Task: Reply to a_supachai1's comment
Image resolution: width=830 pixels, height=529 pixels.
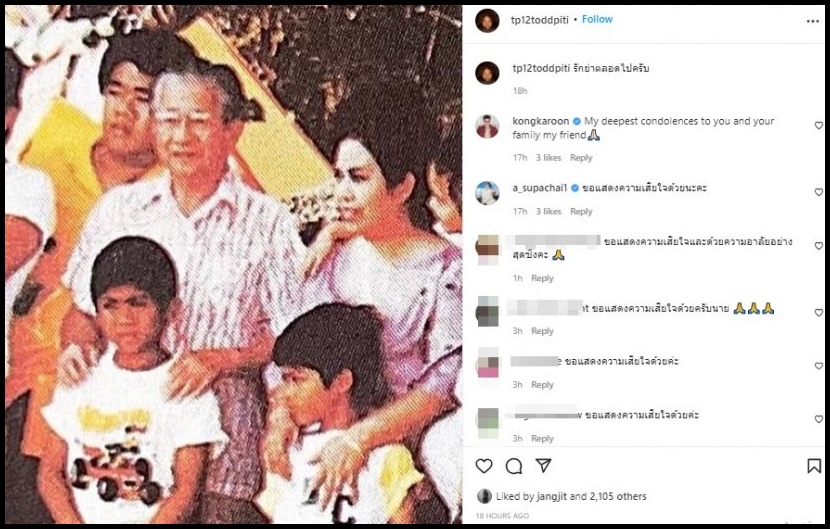Action: [581, 211]
